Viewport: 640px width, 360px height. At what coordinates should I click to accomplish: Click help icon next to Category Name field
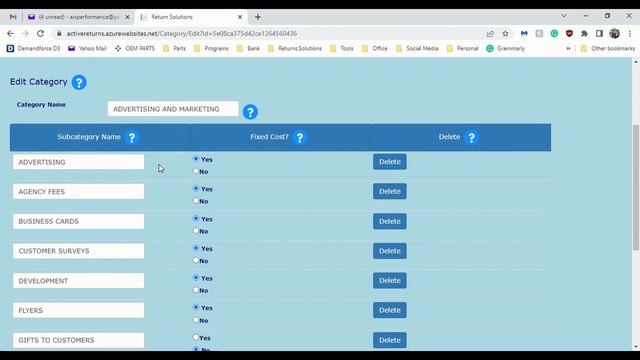pyautogui.click(x=250, y=112)
